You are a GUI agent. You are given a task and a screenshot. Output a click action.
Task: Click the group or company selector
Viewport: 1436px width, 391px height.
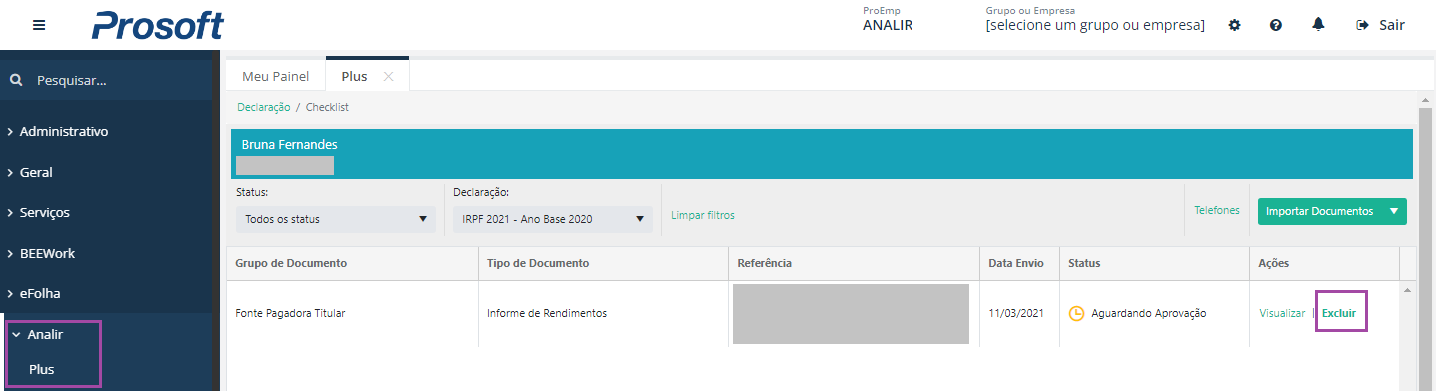1095,25
